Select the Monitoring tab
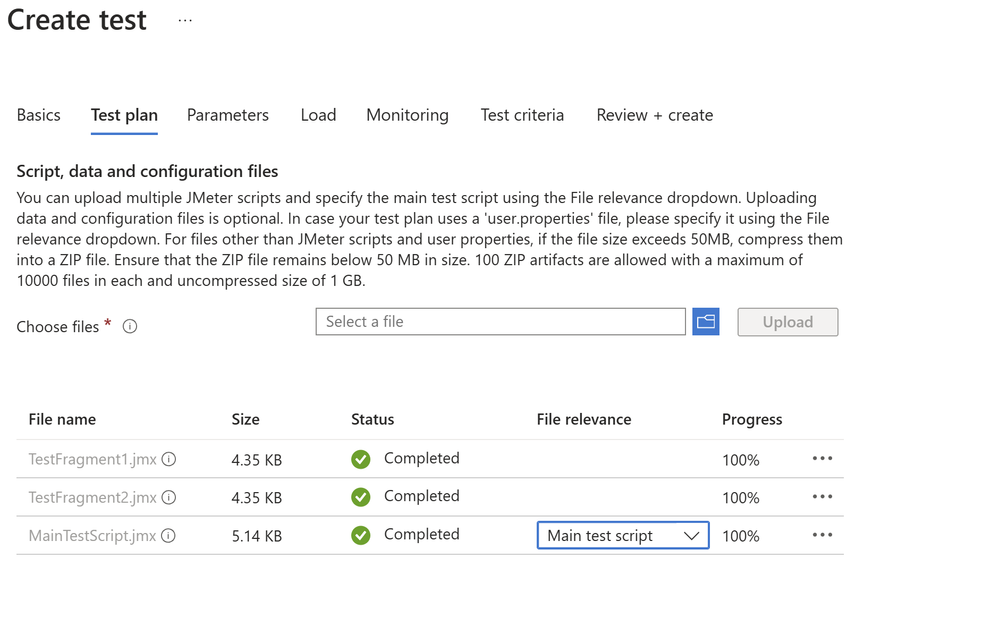The width and height of the screenshot is (999, 625). (x=407, y=115)
